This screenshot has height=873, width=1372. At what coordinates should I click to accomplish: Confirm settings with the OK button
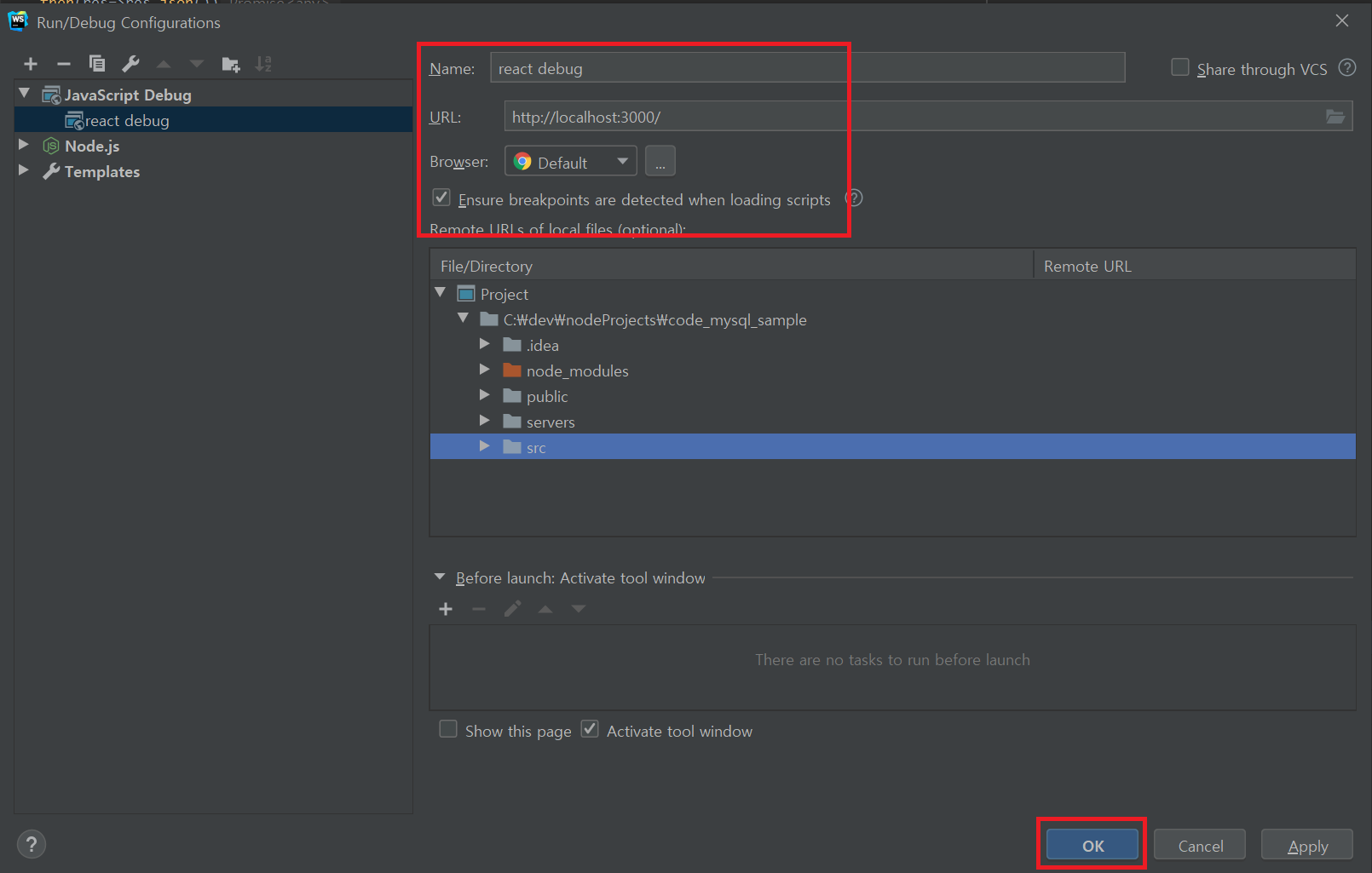pos(1092,845)
